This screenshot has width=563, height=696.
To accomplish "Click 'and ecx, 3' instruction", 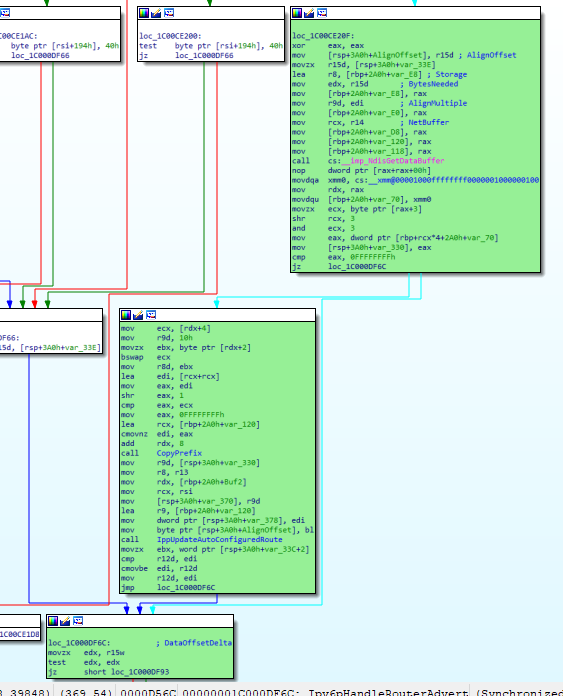I will coord(323,228).
